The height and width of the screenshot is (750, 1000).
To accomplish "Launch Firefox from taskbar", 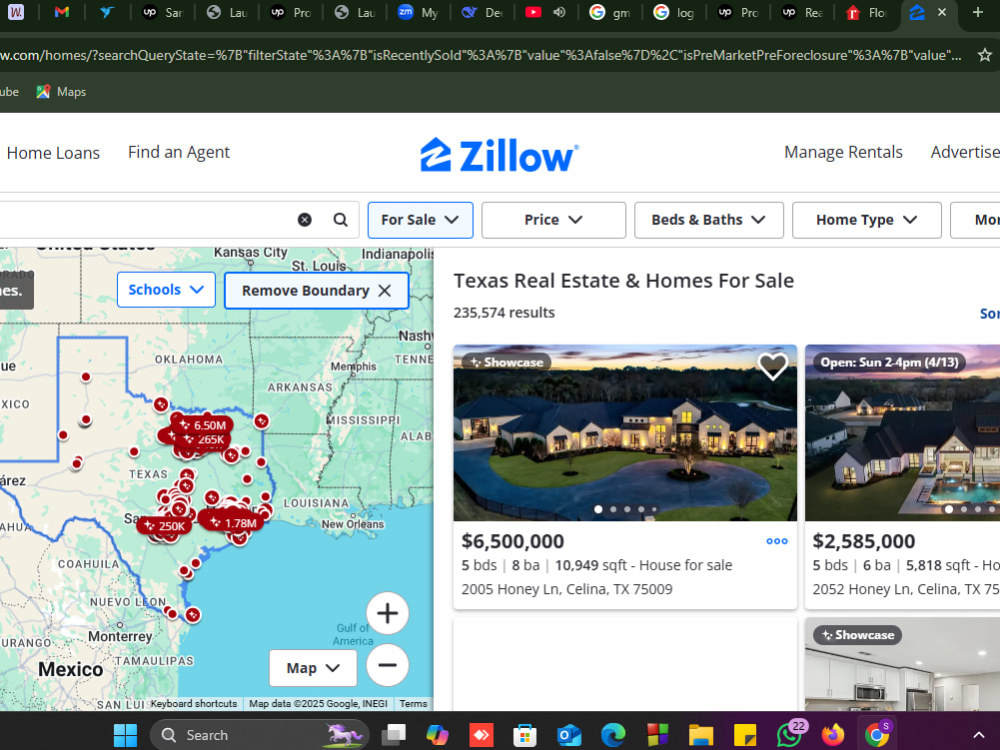I will point(833,735).
